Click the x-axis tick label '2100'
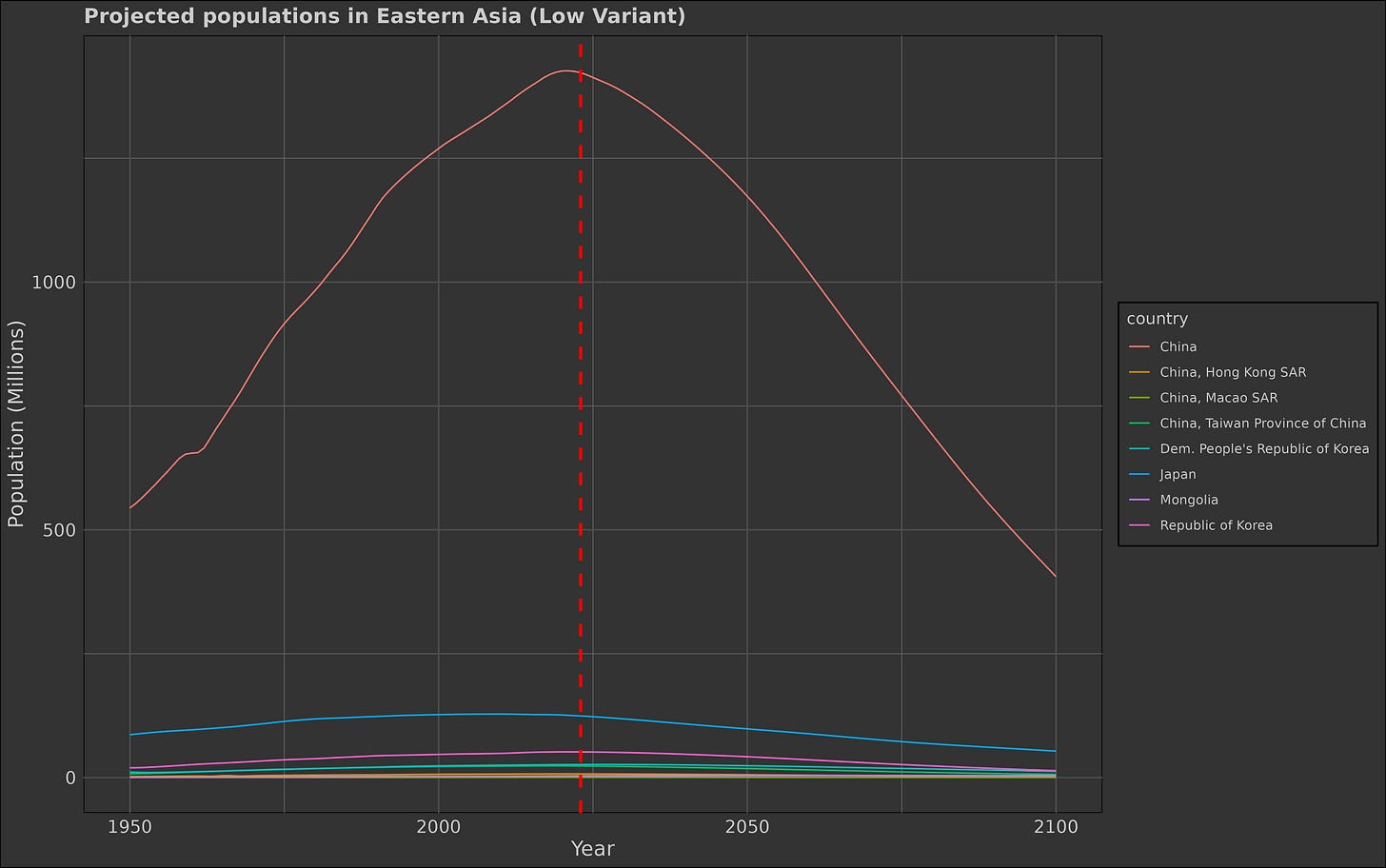The image size is (1386, 868). (x=1056, y=826)
